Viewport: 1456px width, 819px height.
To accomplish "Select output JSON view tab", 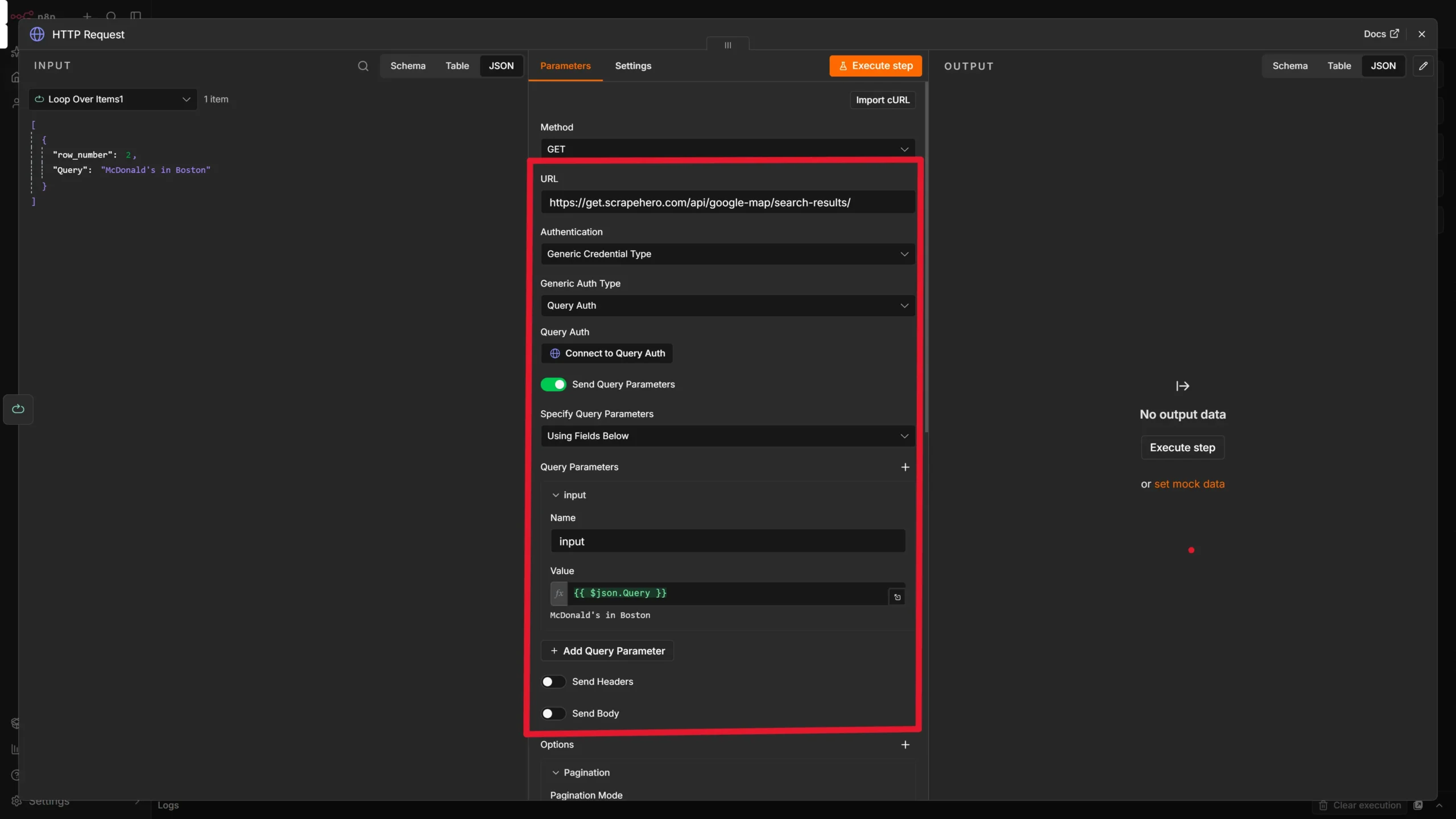I will 1383,66.
